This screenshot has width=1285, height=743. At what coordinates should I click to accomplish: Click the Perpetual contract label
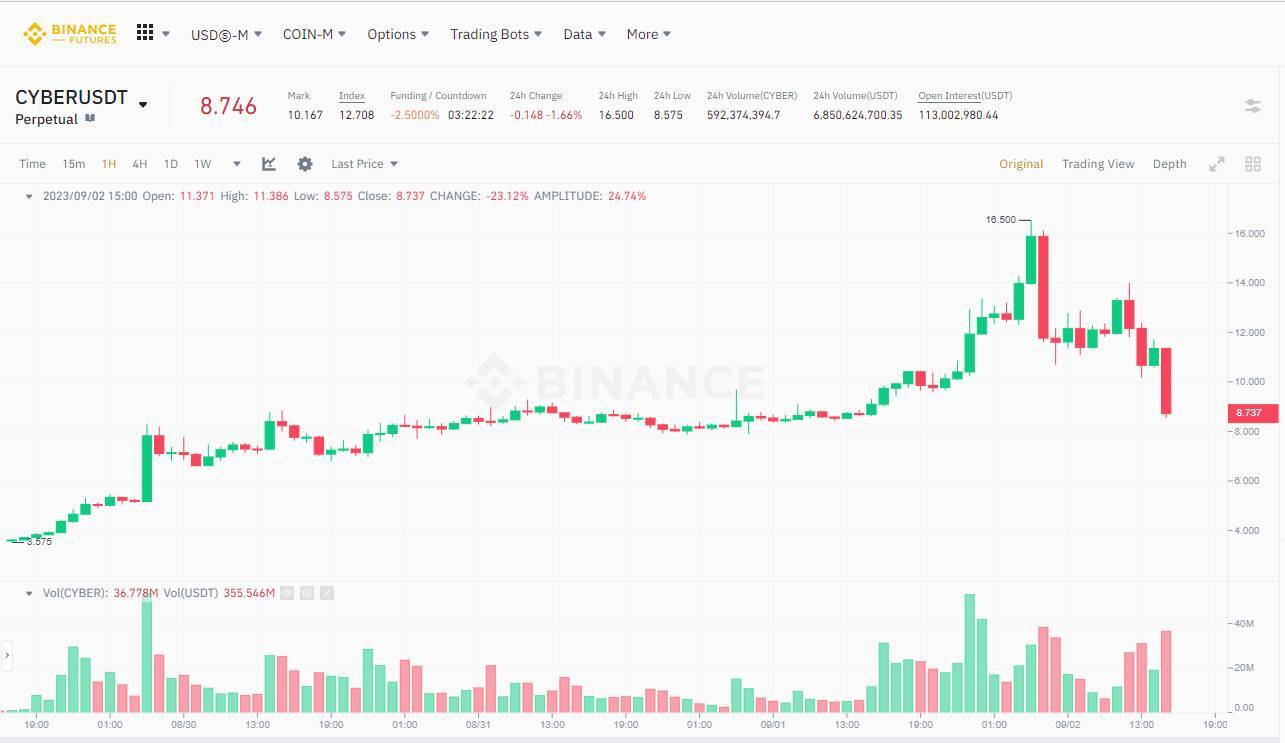[46, 119]
